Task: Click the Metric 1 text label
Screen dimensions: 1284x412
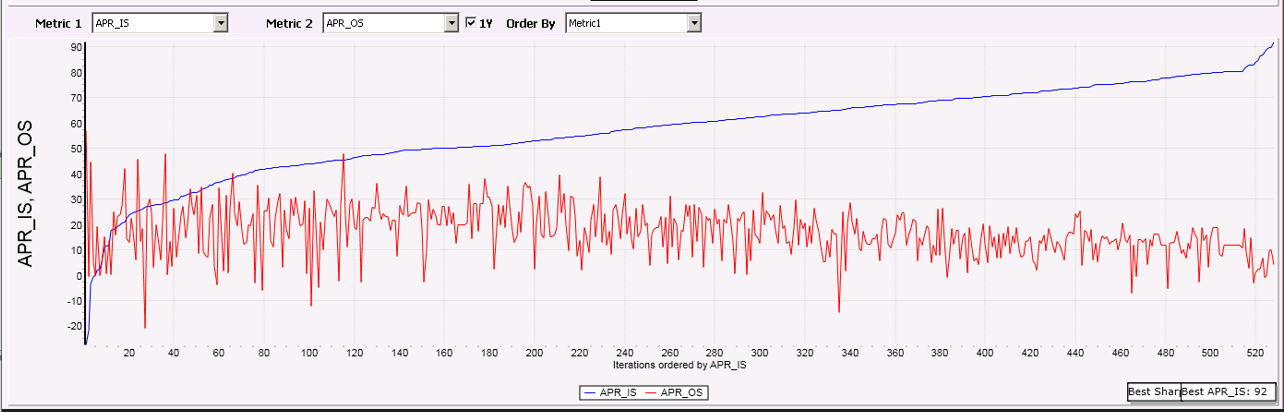Action: point(58,23)
